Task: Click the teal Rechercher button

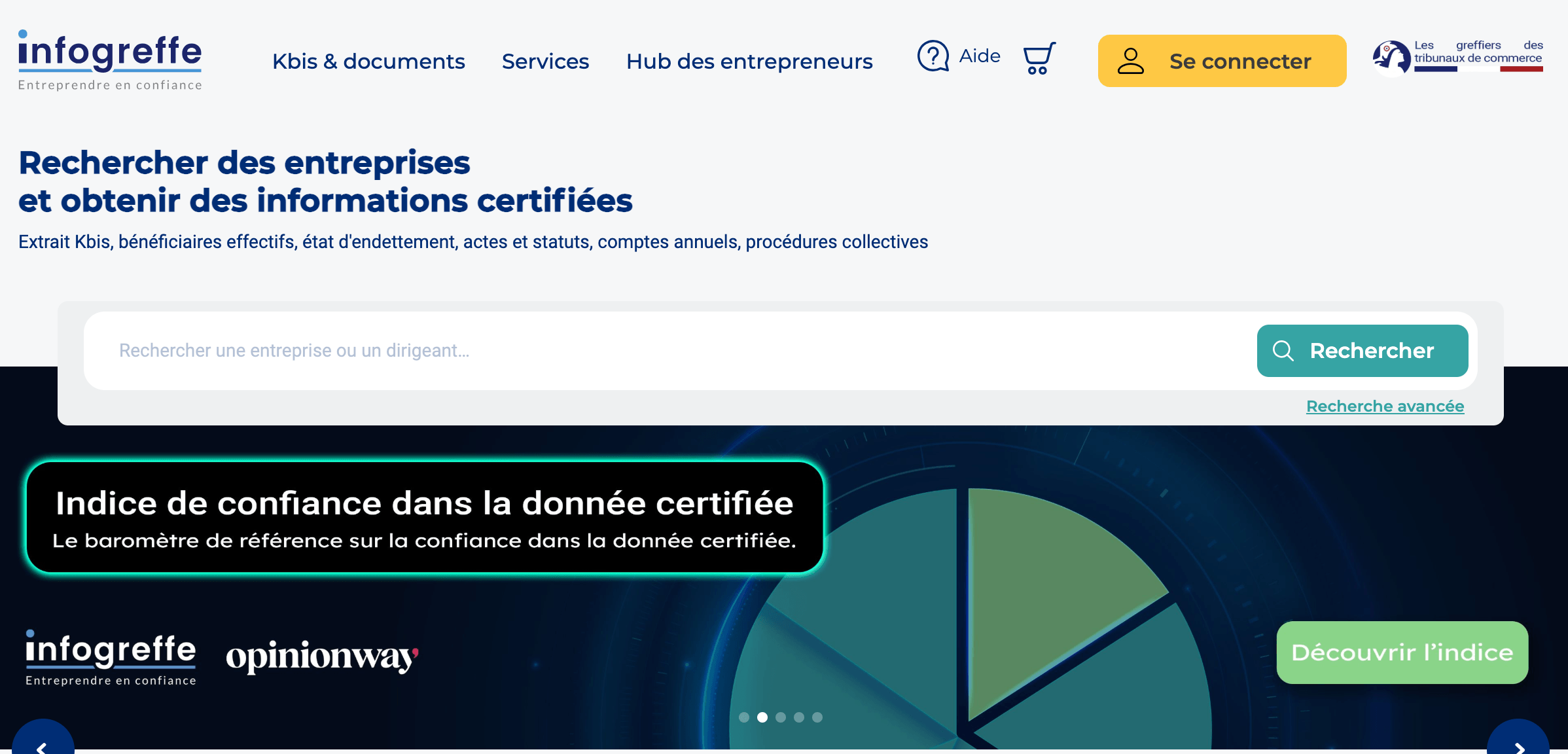Action: (1363, 351)
